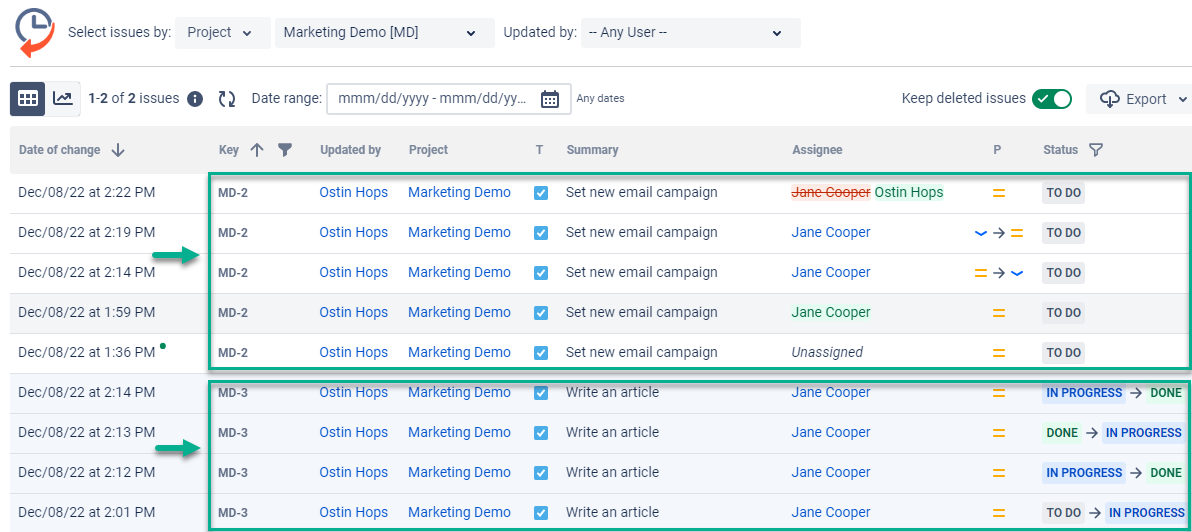Viewport: 1192px width, 532px height.
Task: Click the Summary column header
Action: pos(592,150)
